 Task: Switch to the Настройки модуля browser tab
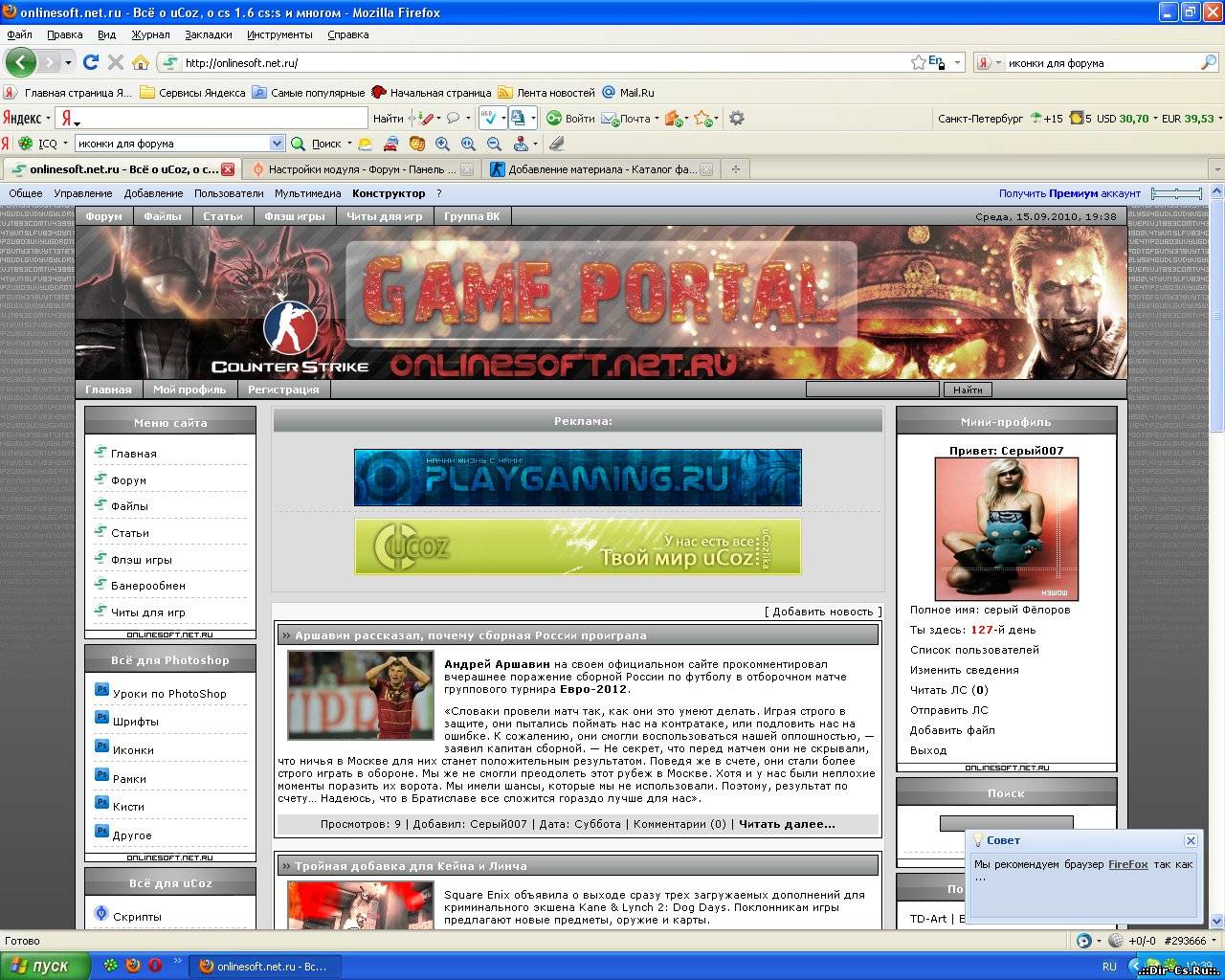[x=354, y=168]
